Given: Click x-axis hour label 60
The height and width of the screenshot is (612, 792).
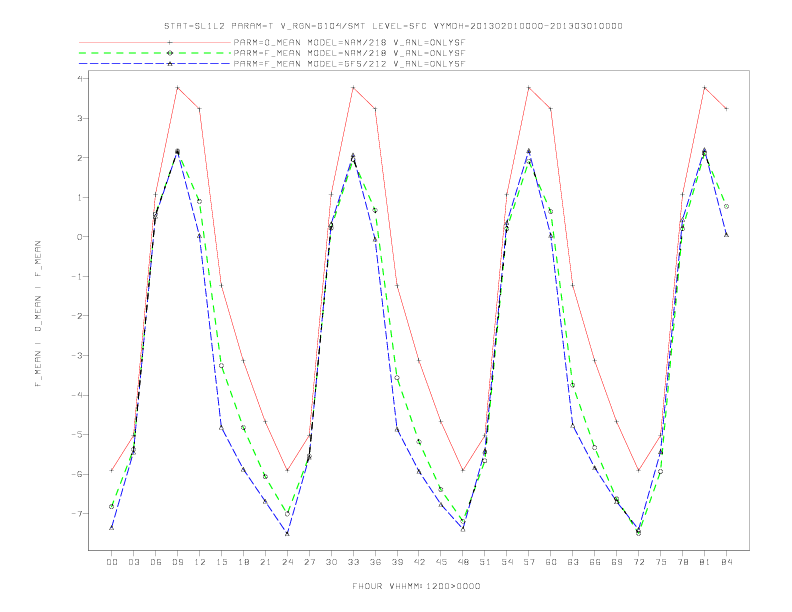Looking at the screenshot, I should tap(551, 562).
